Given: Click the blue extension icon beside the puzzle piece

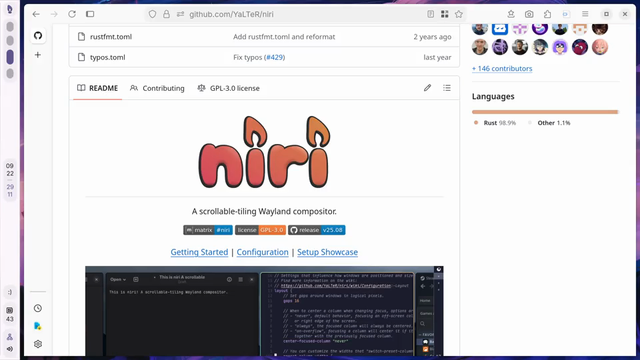Looking at the screenshot, I should tap(566, 14).
